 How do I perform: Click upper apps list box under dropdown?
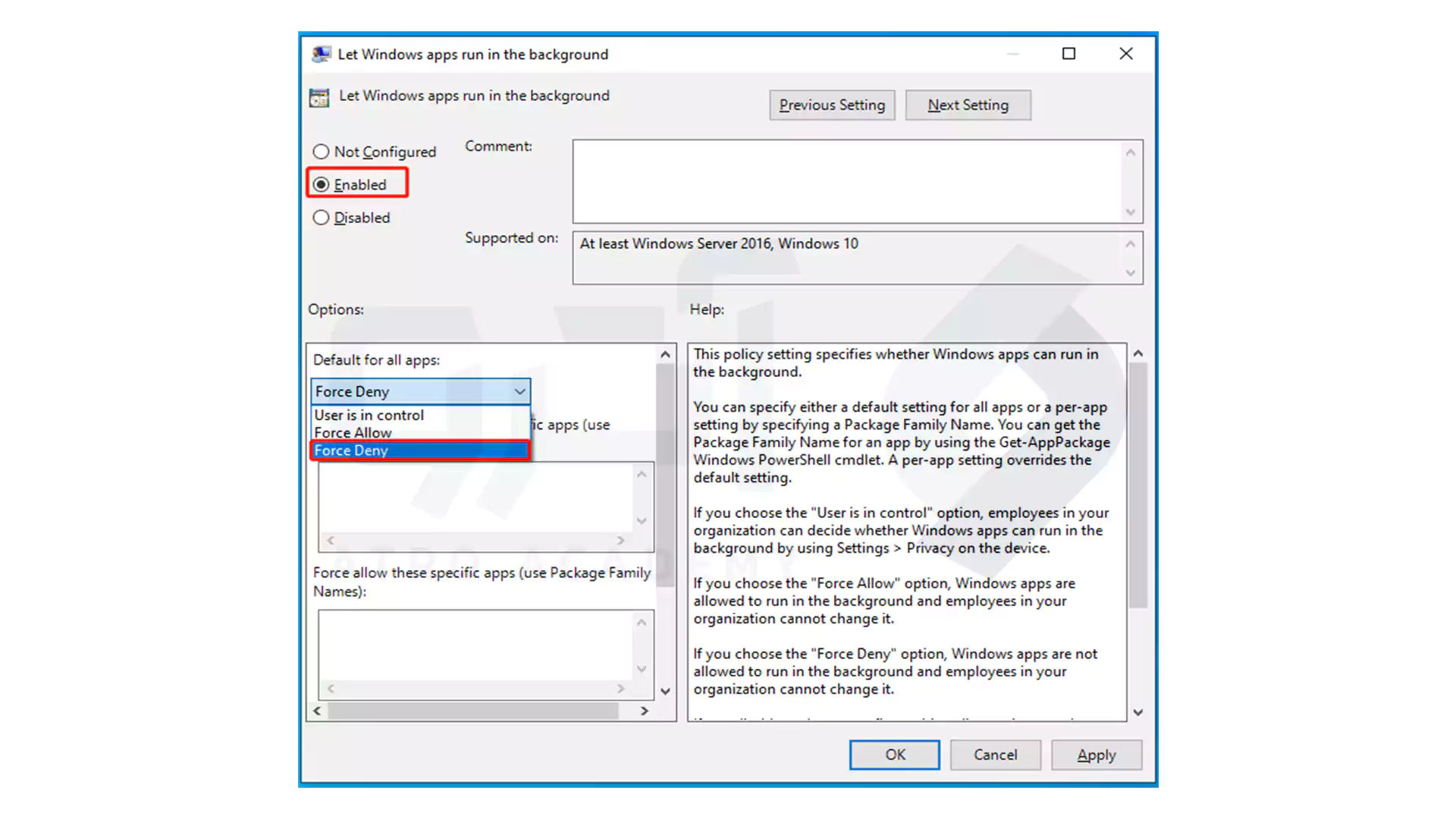(475, 497)
